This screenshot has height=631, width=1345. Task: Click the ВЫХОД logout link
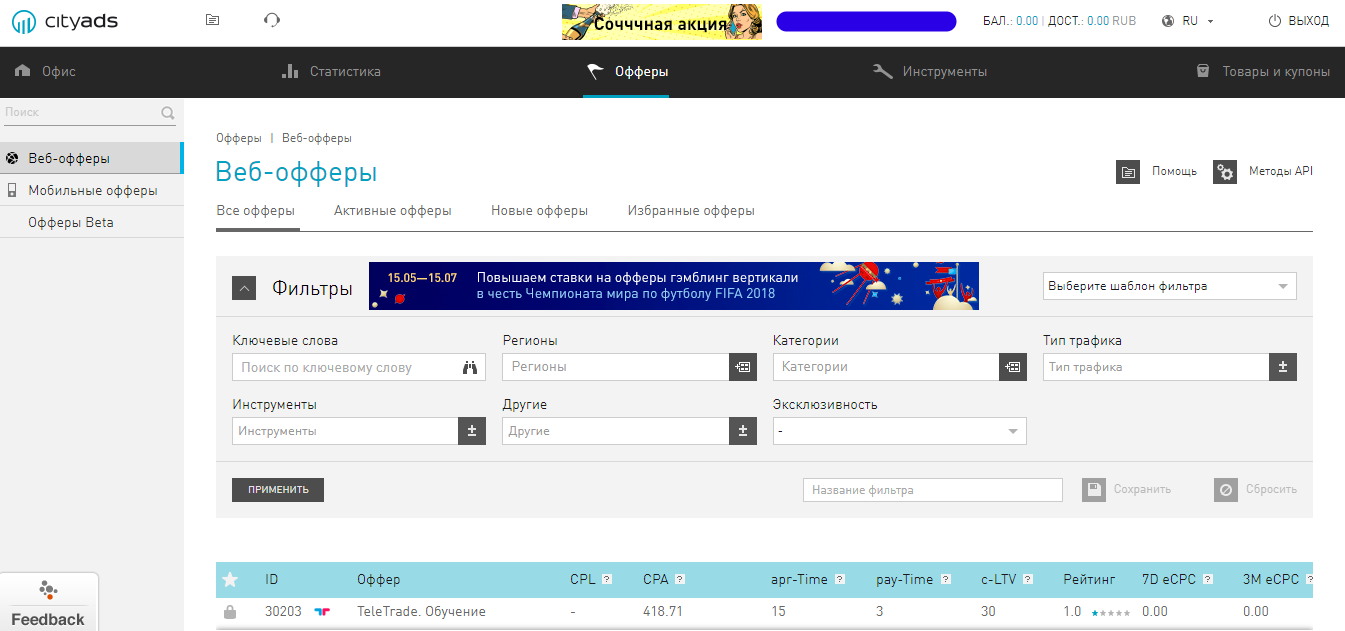point(1309,21)
